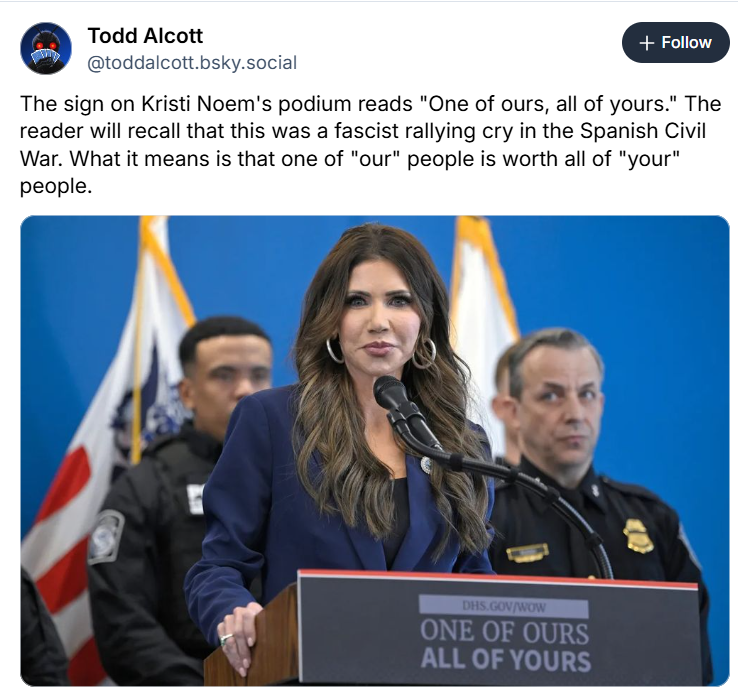Click the "ONE OF OURS" text on the sign
The image size is (738, 687).
coord(504,631)
